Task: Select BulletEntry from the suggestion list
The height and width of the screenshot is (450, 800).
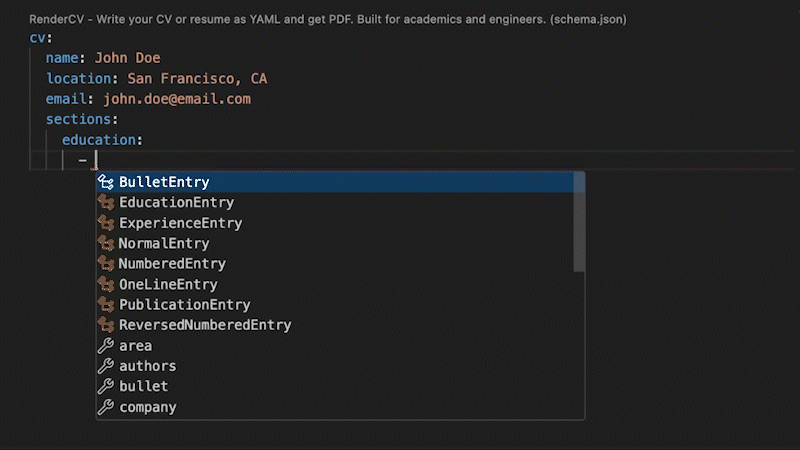Action: tap(164, 182)
